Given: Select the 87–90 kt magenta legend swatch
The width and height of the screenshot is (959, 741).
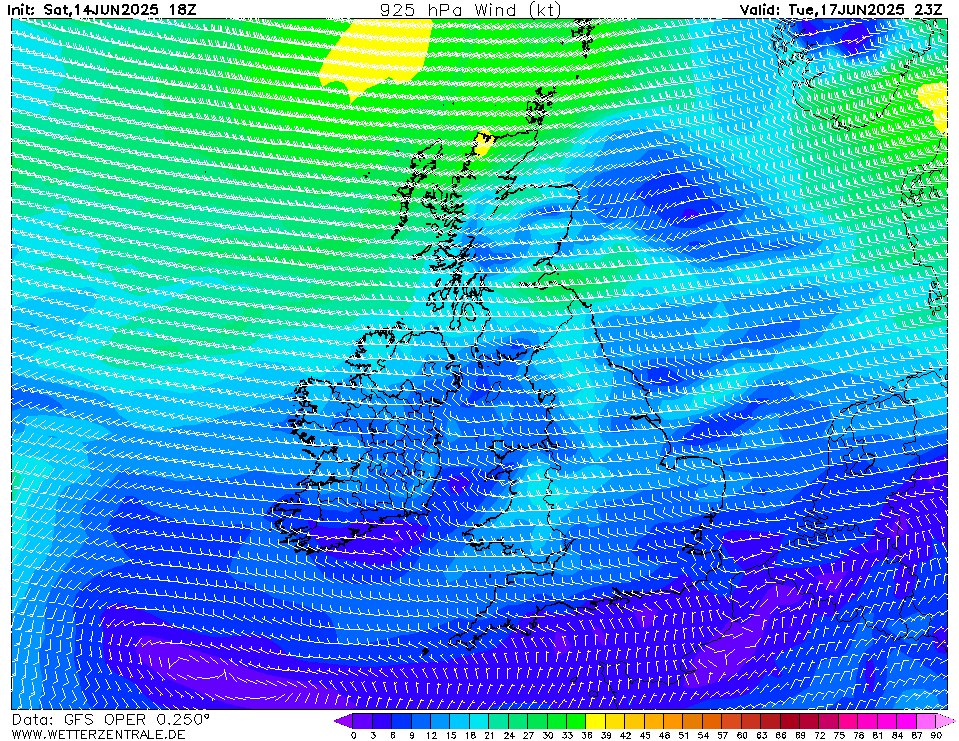Looking at the screenshot, I should click(926, 721).
